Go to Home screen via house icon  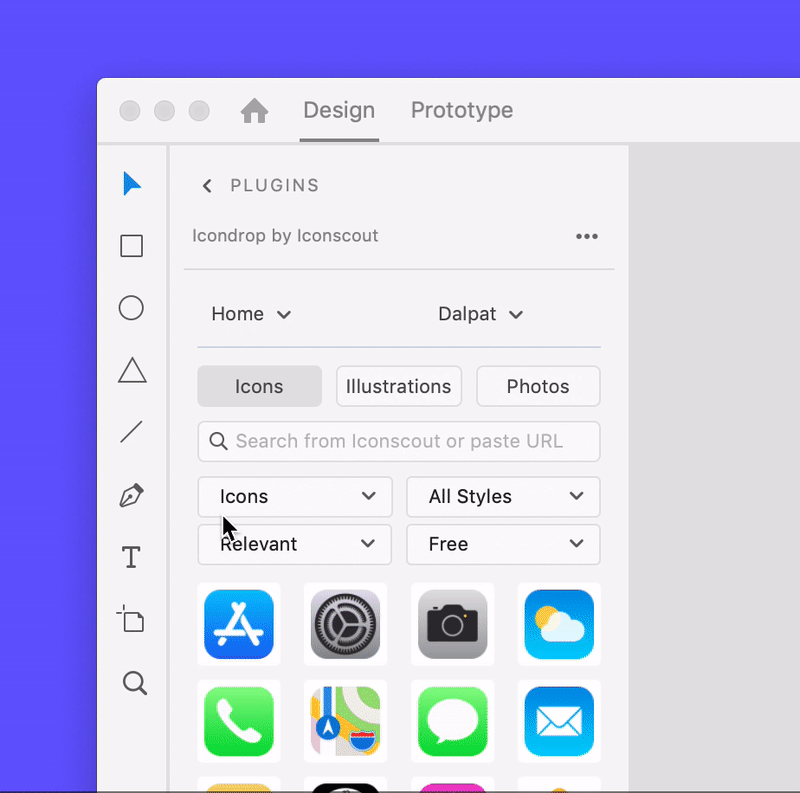254,111
